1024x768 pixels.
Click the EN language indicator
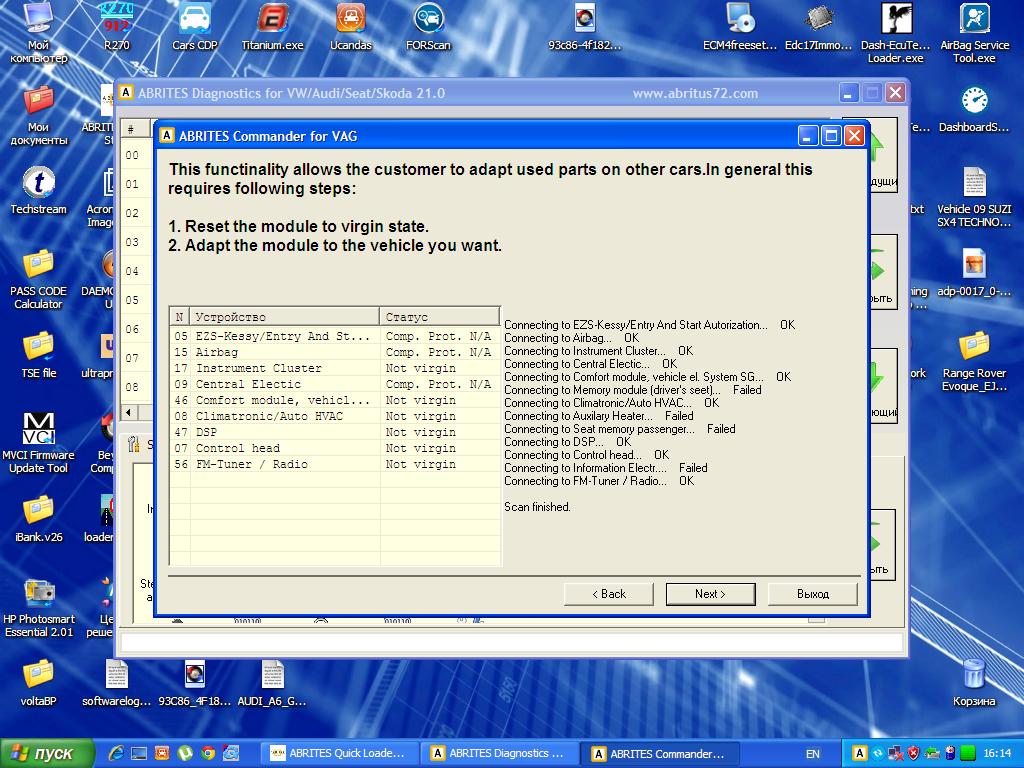pos(812,754)
